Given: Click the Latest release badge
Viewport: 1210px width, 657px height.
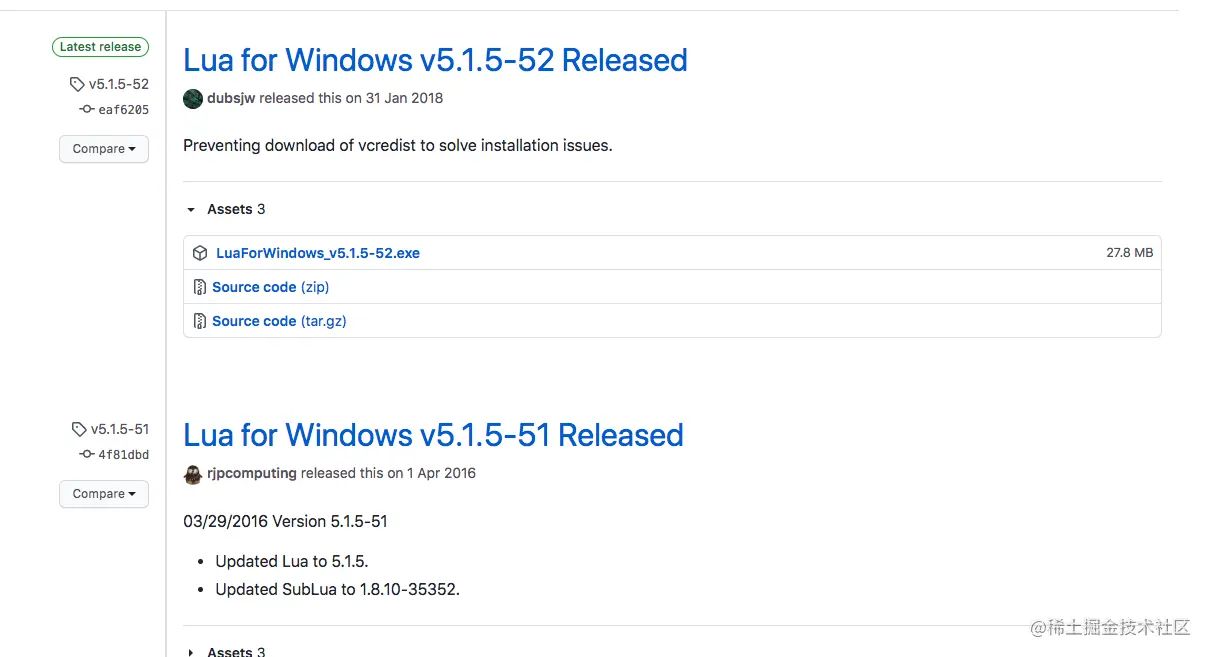Looking at the screenshot, I should point(100,47).
